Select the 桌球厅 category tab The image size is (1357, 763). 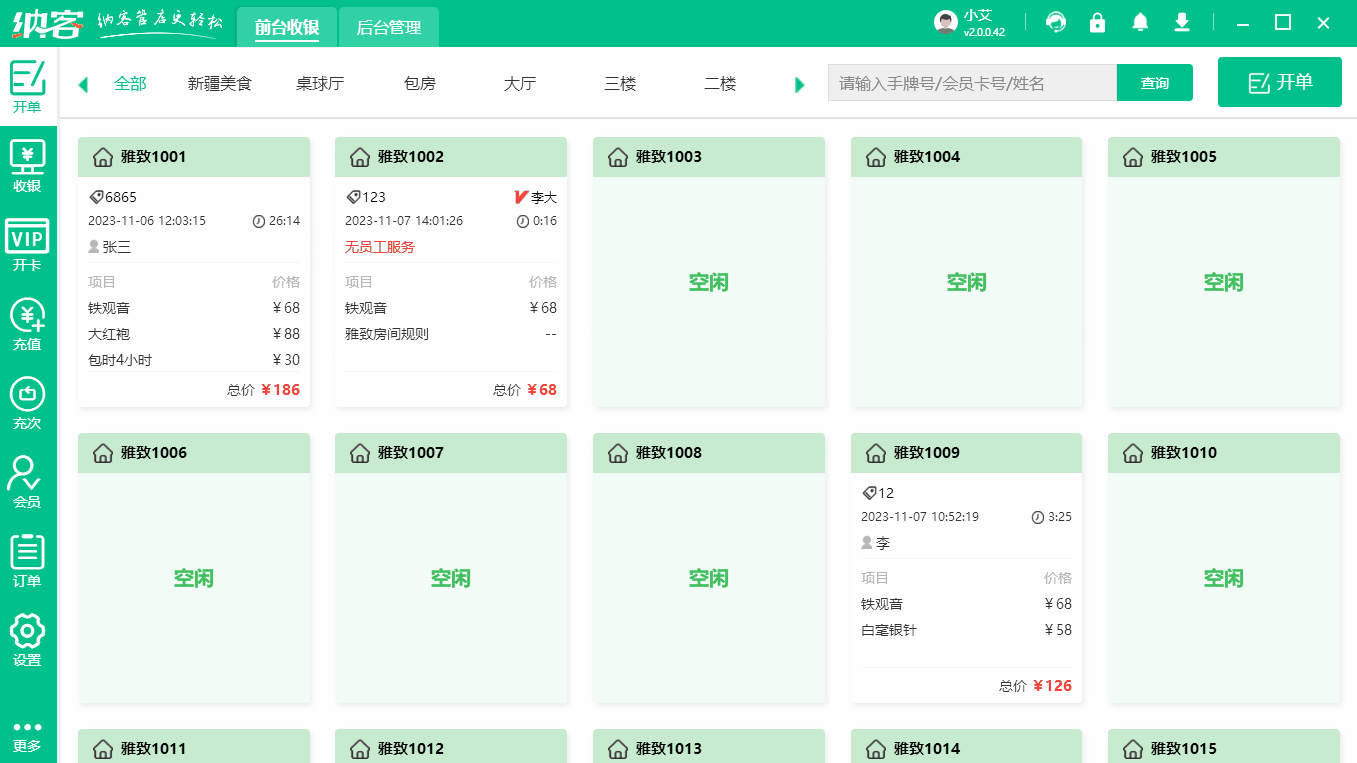point(321,84)
